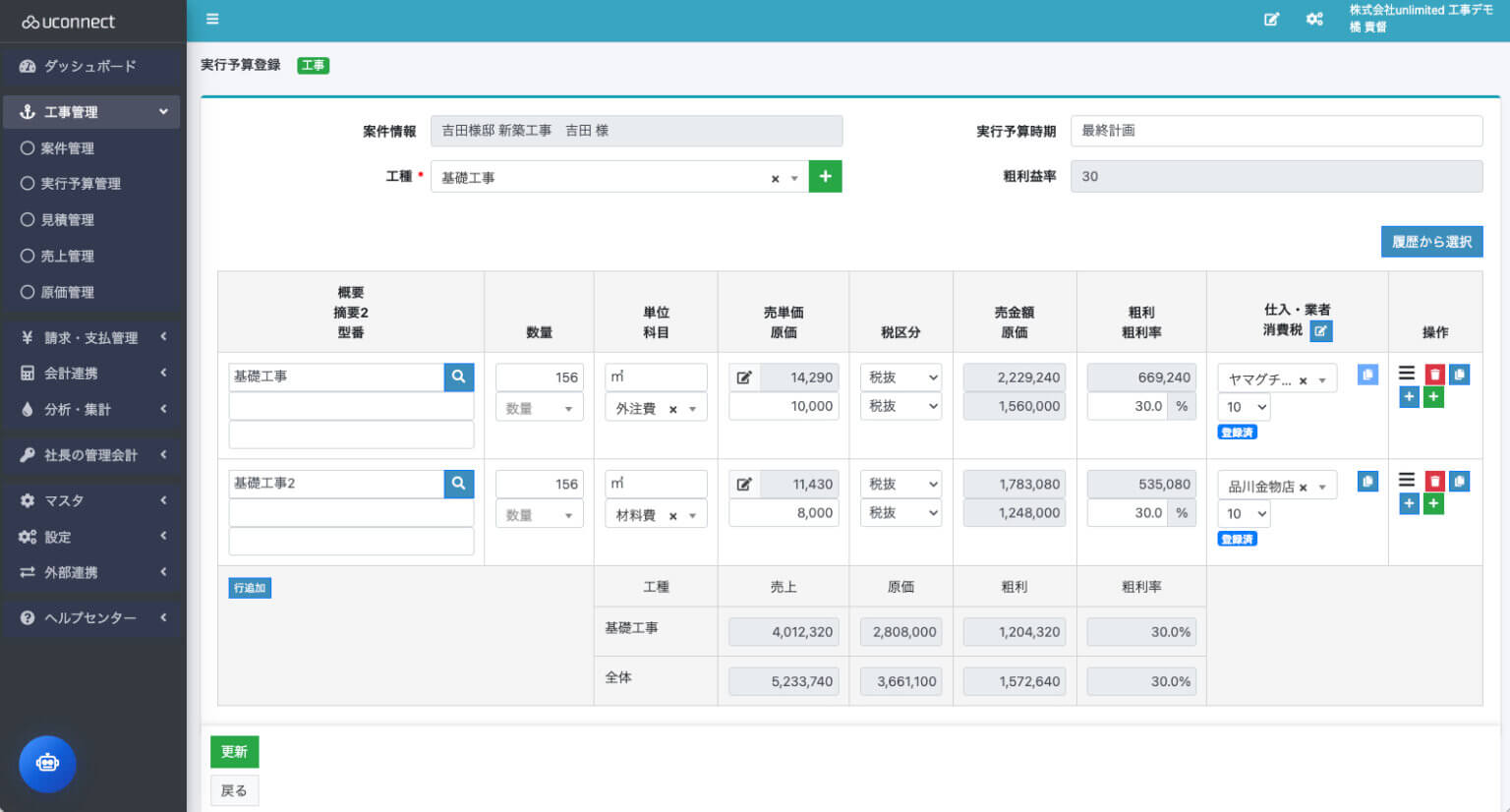Click green plus button next to 工種
The image size is (1510, 812).
[825, 177]
